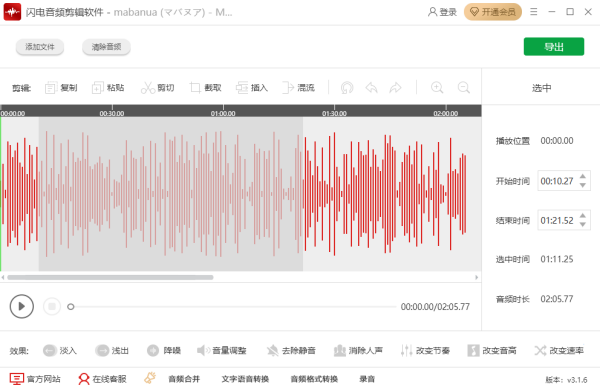Open the 录音 recording tool

pyautogui.click(x=367, y=379)
